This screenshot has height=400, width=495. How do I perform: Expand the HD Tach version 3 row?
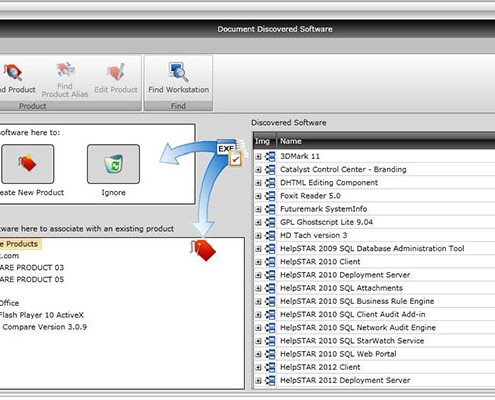click(x=258, y=235)
